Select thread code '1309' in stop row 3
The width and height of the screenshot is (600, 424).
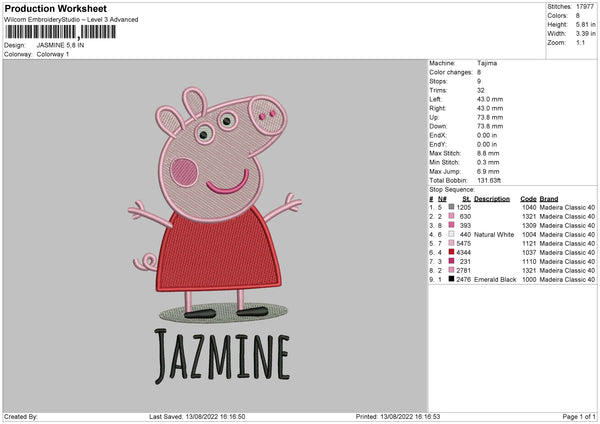point(529,225)
